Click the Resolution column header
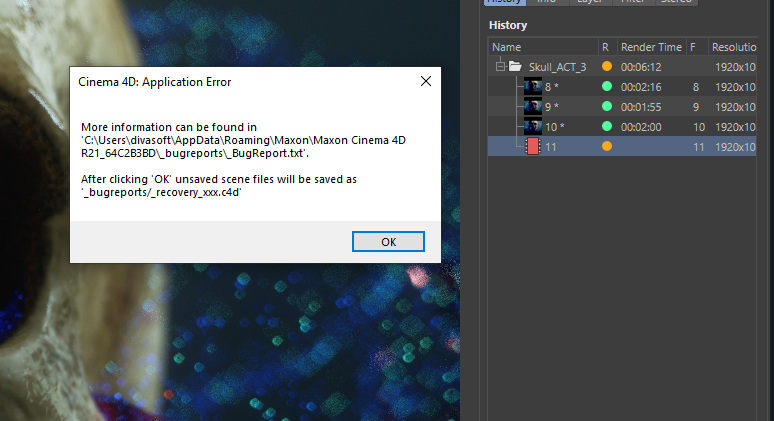This screenshot has width=774, height=421. pos(733,47)
